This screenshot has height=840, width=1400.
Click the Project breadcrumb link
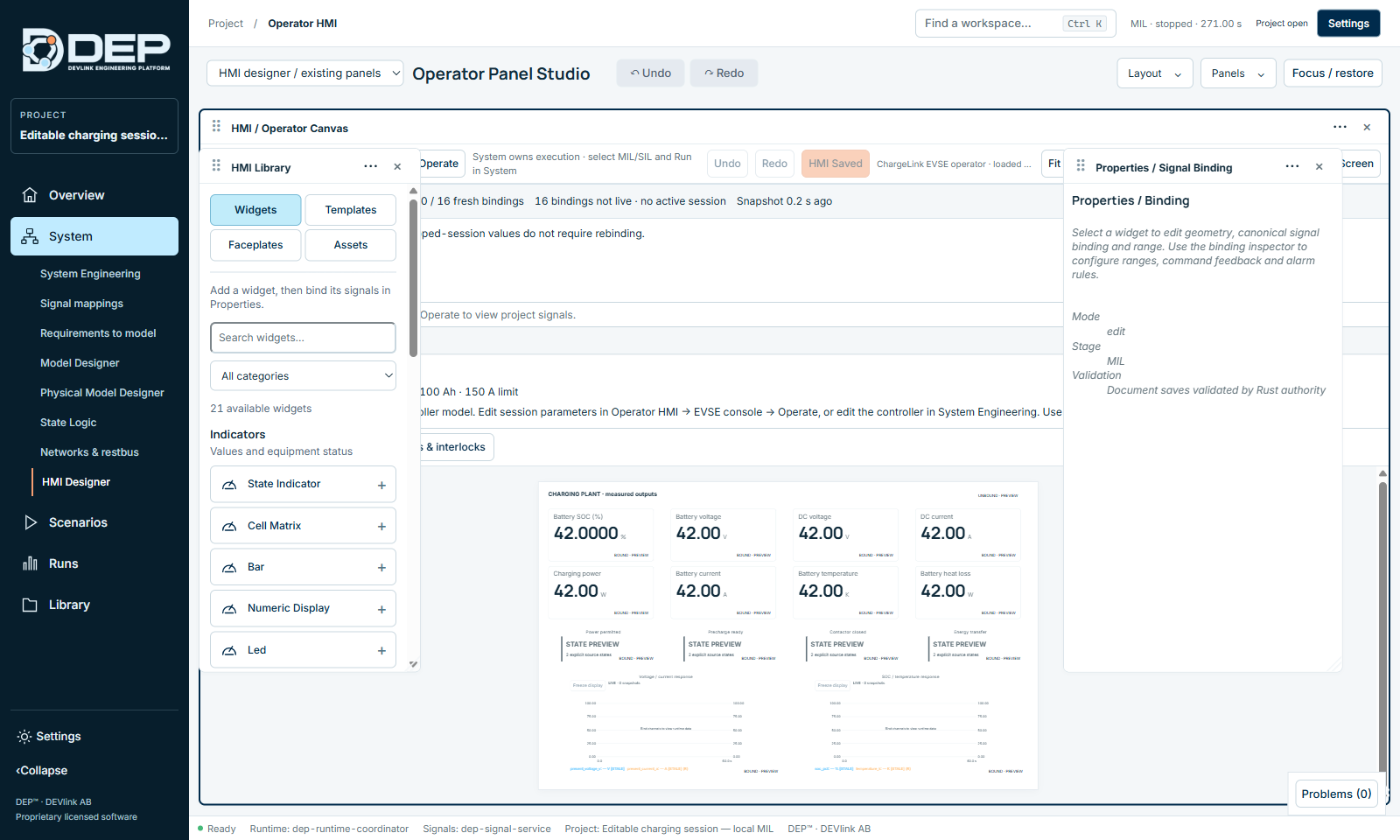[226, 24]
